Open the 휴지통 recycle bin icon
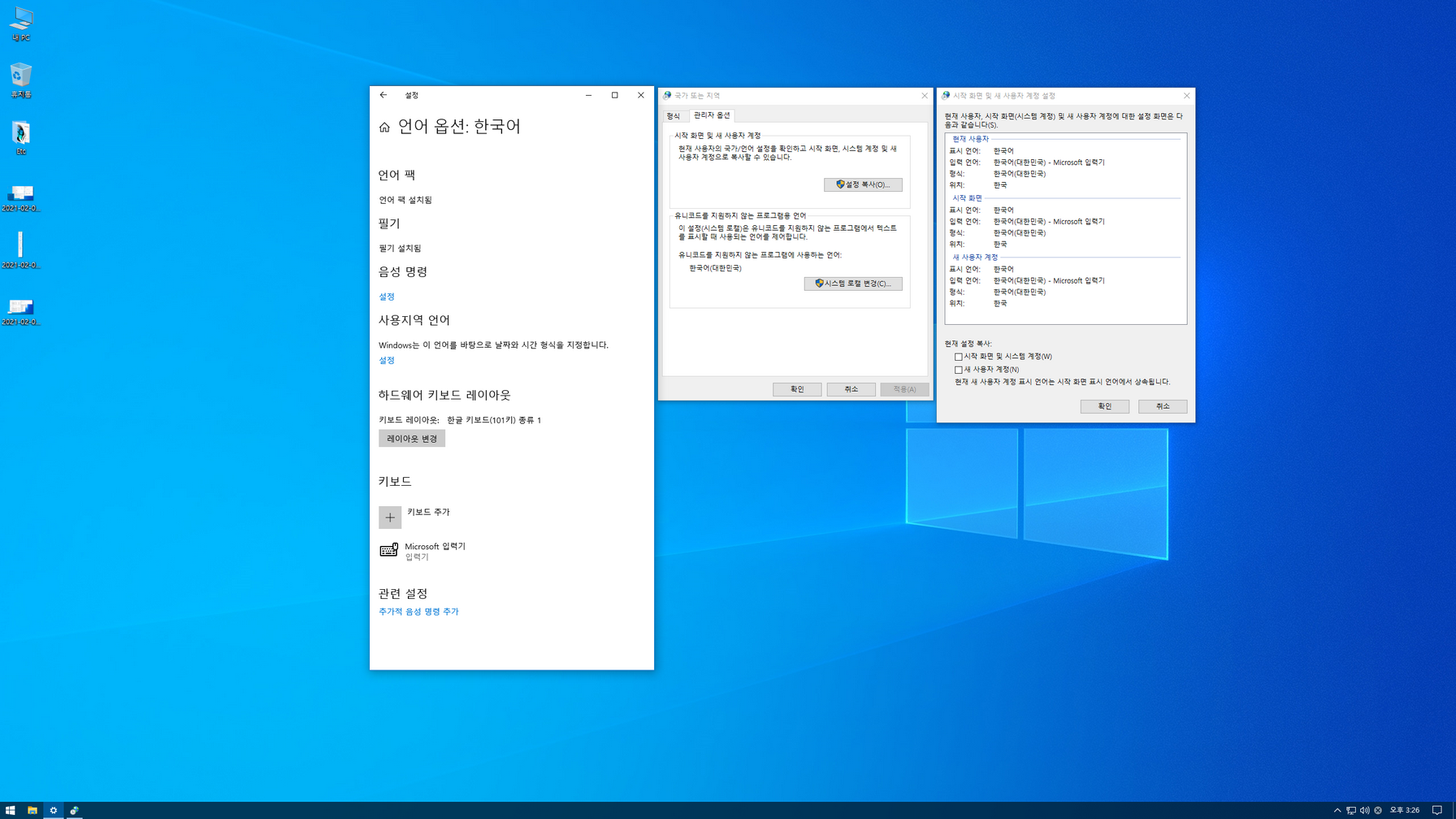This screenshot has width=1456, height=819. click(x=21, y=81)
